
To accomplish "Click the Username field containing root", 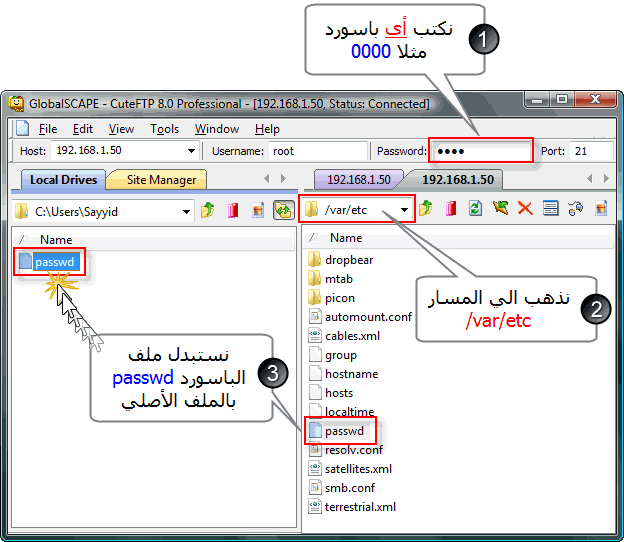I will 318,151.
